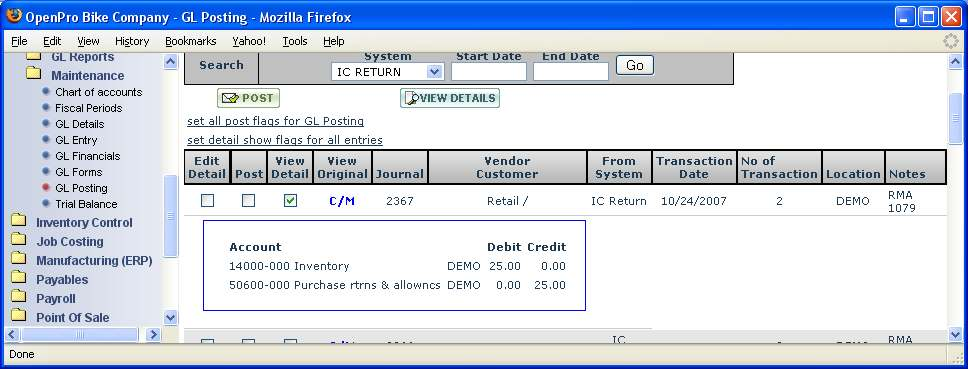Uncheck View Detail box for journal 2367

pos(290,201)
